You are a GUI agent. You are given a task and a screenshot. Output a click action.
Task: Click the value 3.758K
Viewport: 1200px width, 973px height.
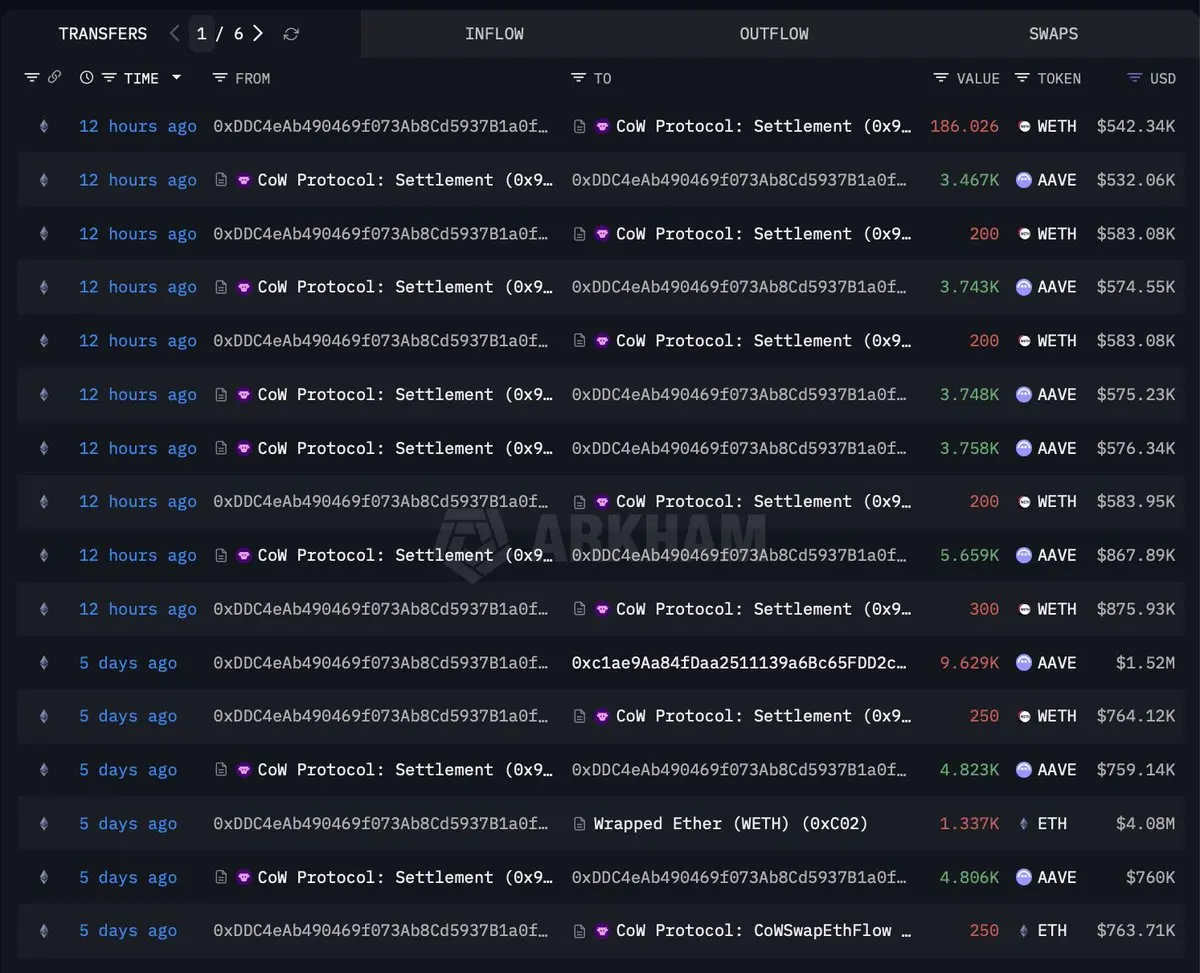pyautogui.click(x=969, y=448)
